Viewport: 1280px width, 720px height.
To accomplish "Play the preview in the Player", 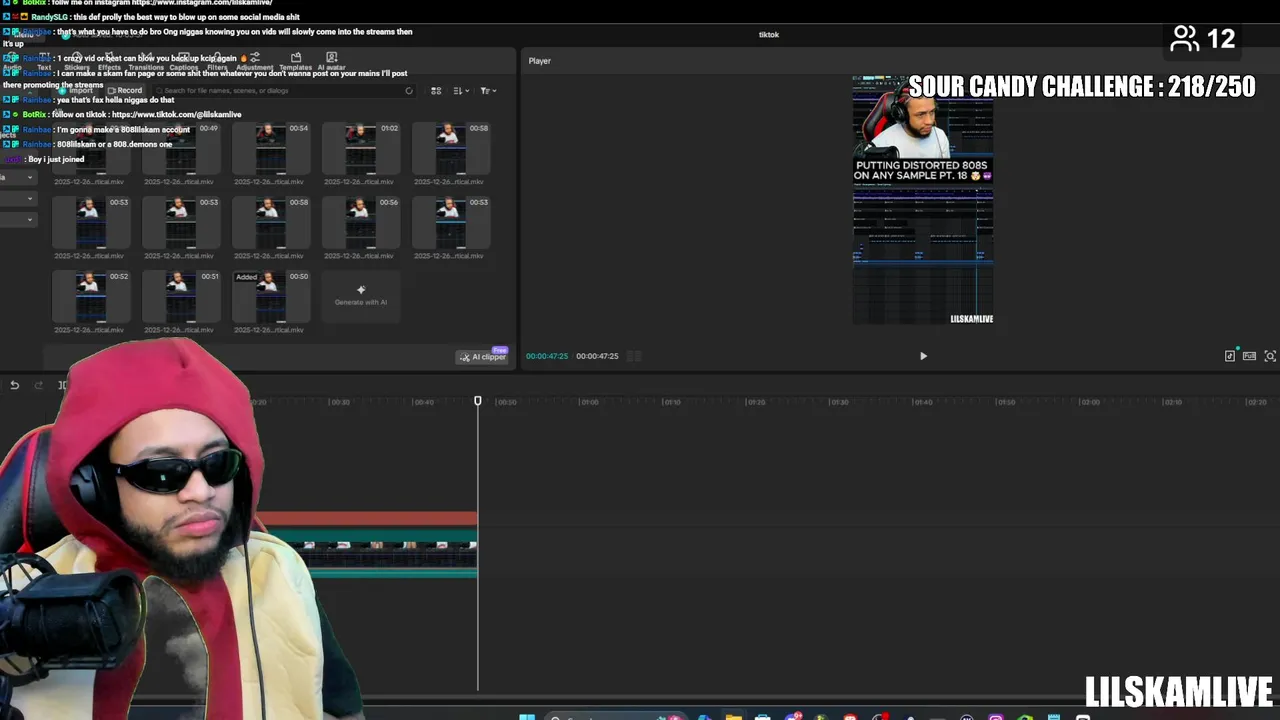I will (x=923, y=356).
